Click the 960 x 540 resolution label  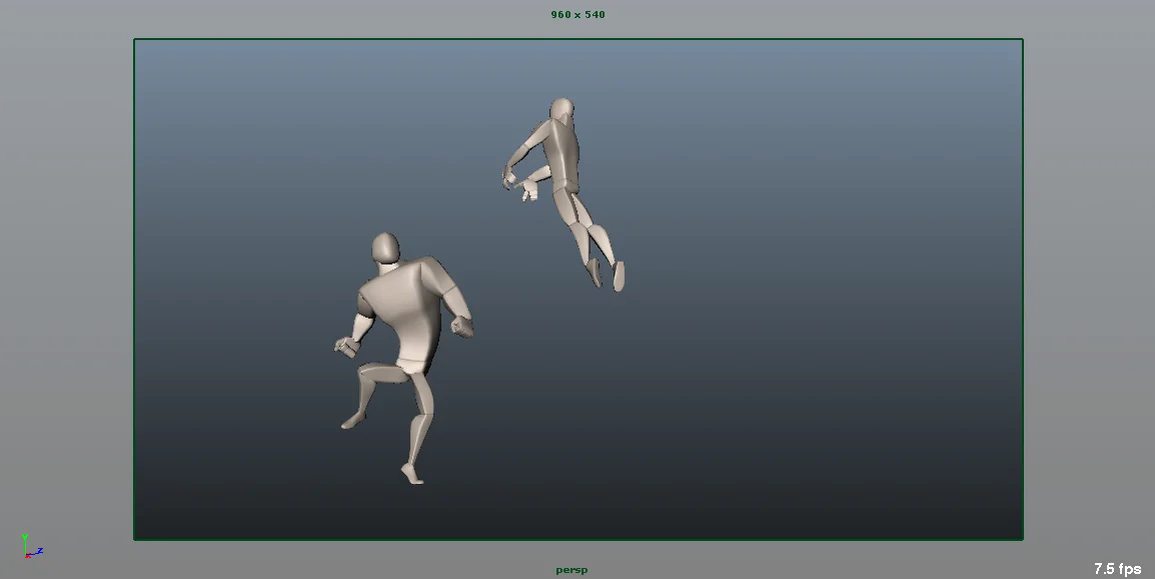tap(577, 15)
